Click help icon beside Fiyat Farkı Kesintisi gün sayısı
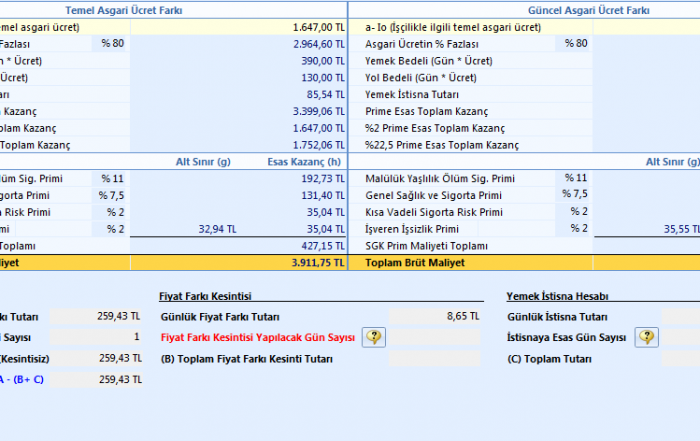 (x=374, y=337)
